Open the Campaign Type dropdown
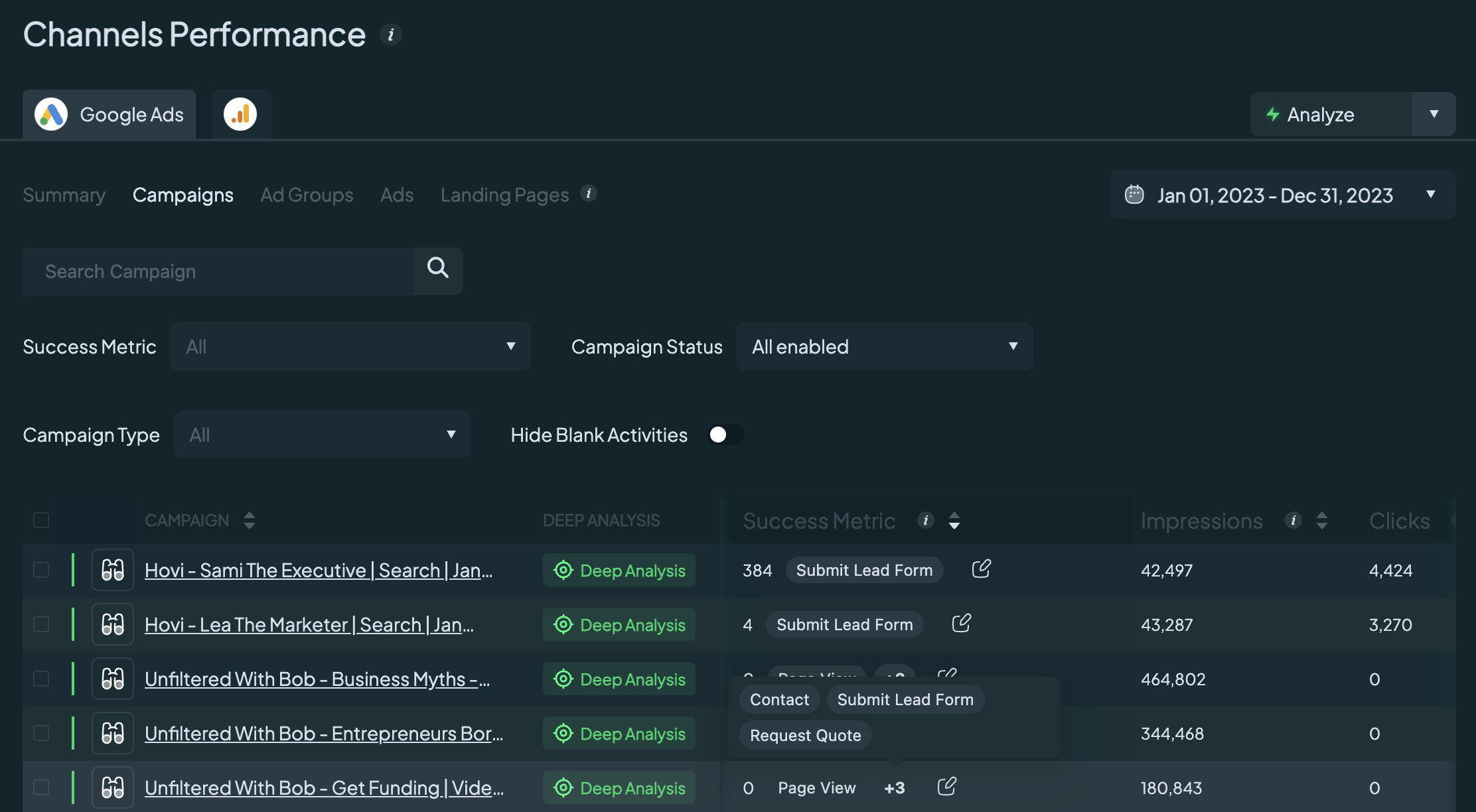 click(x=323, y=435)
